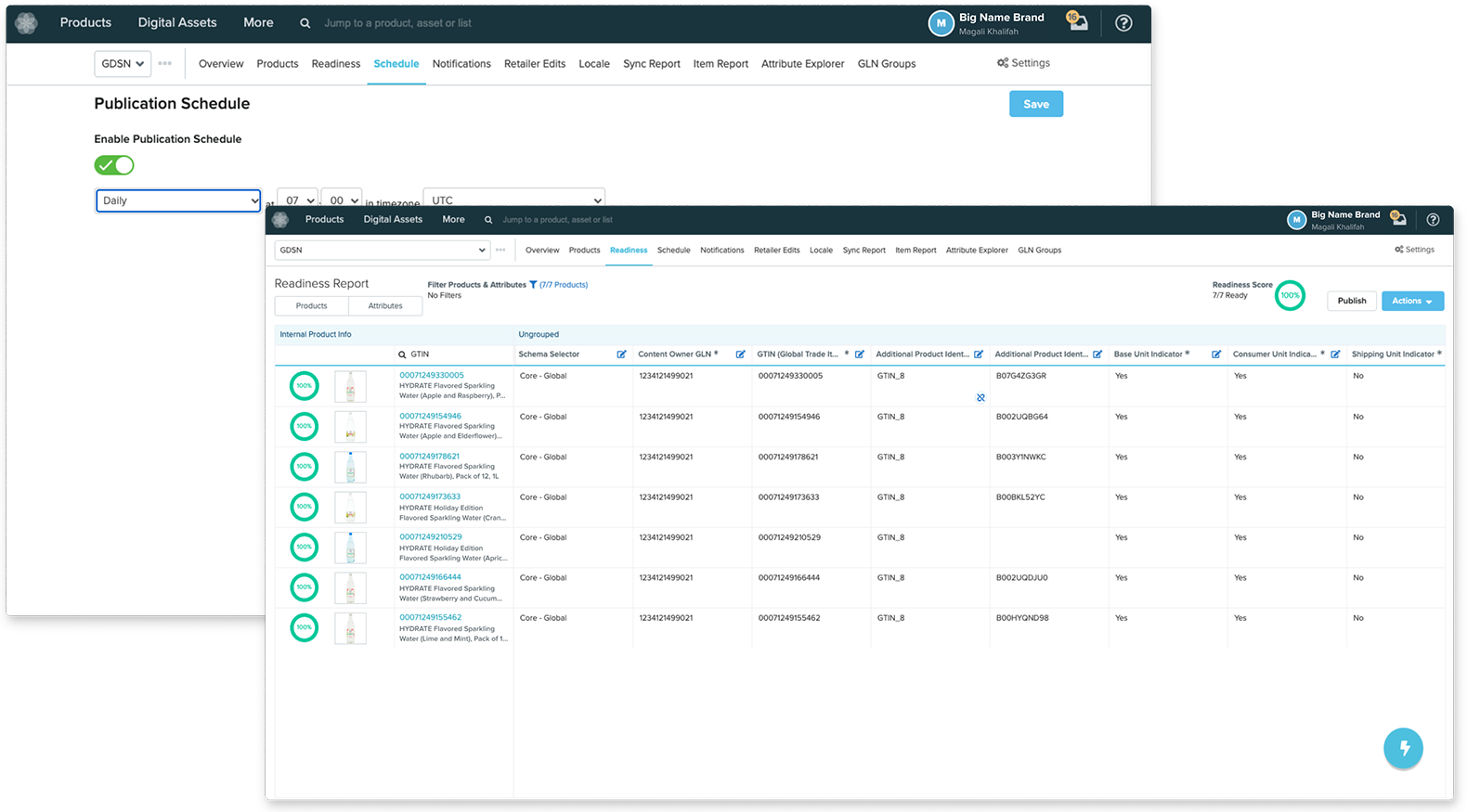Click the 100% Readiness Score progress ring

[x=1290, y=295]
